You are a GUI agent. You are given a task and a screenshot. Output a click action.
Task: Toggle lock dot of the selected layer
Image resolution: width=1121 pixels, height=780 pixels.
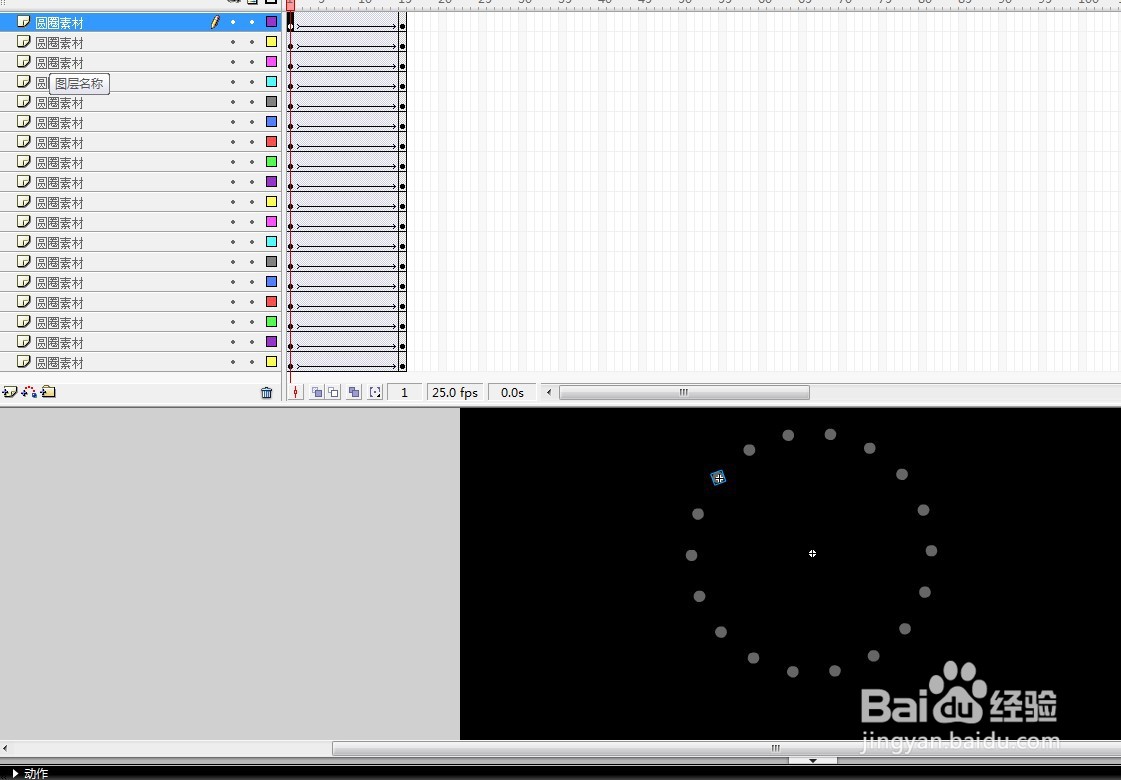click(252, 22)
